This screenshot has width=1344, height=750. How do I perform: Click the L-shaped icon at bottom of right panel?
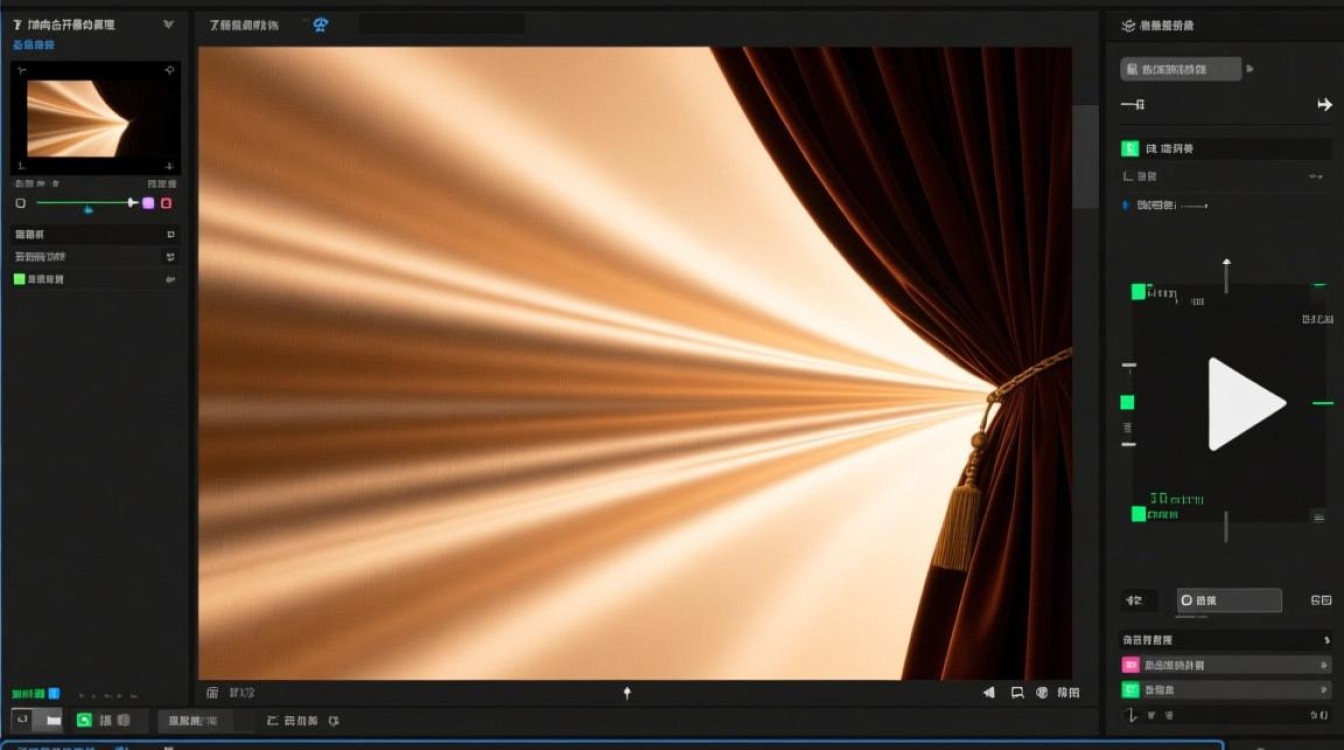pos(1131,715)
